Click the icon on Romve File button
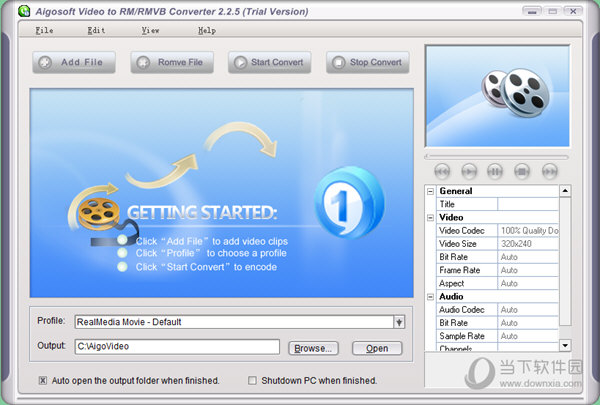The image size is (600, 405). click(143, 62)
